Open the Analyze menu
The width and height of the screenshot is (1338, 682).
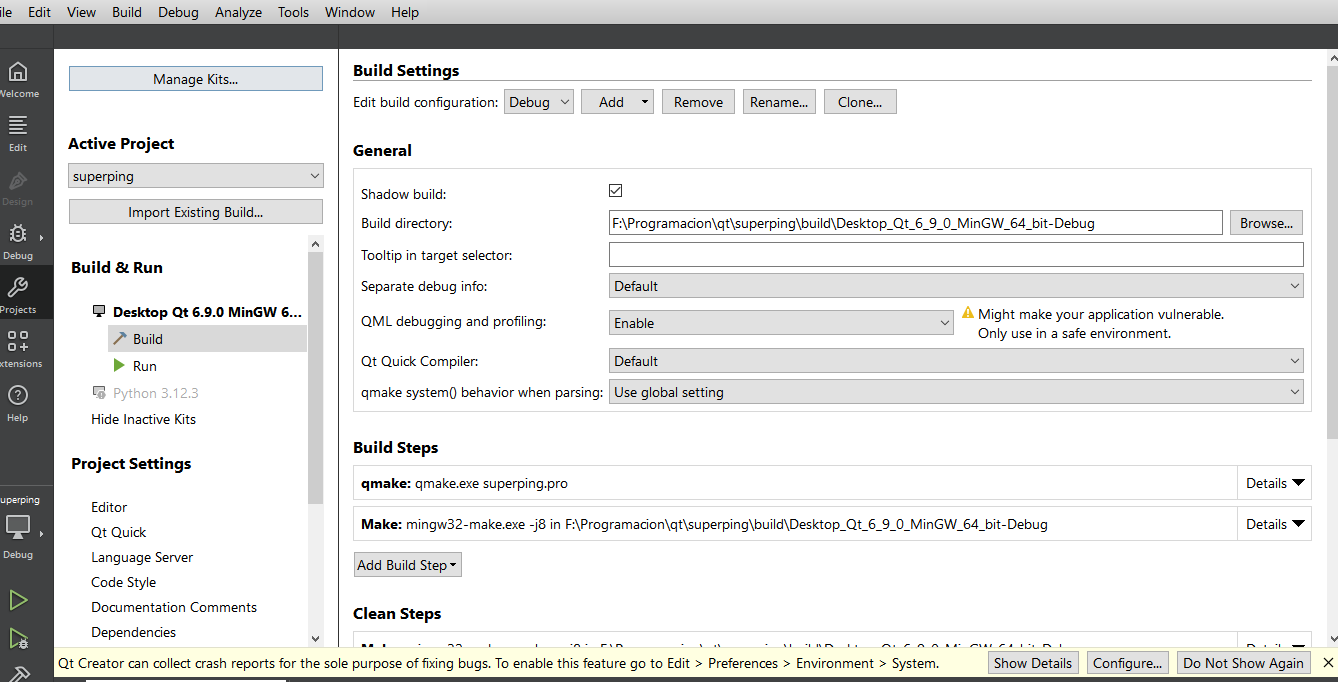click(238, 12)
